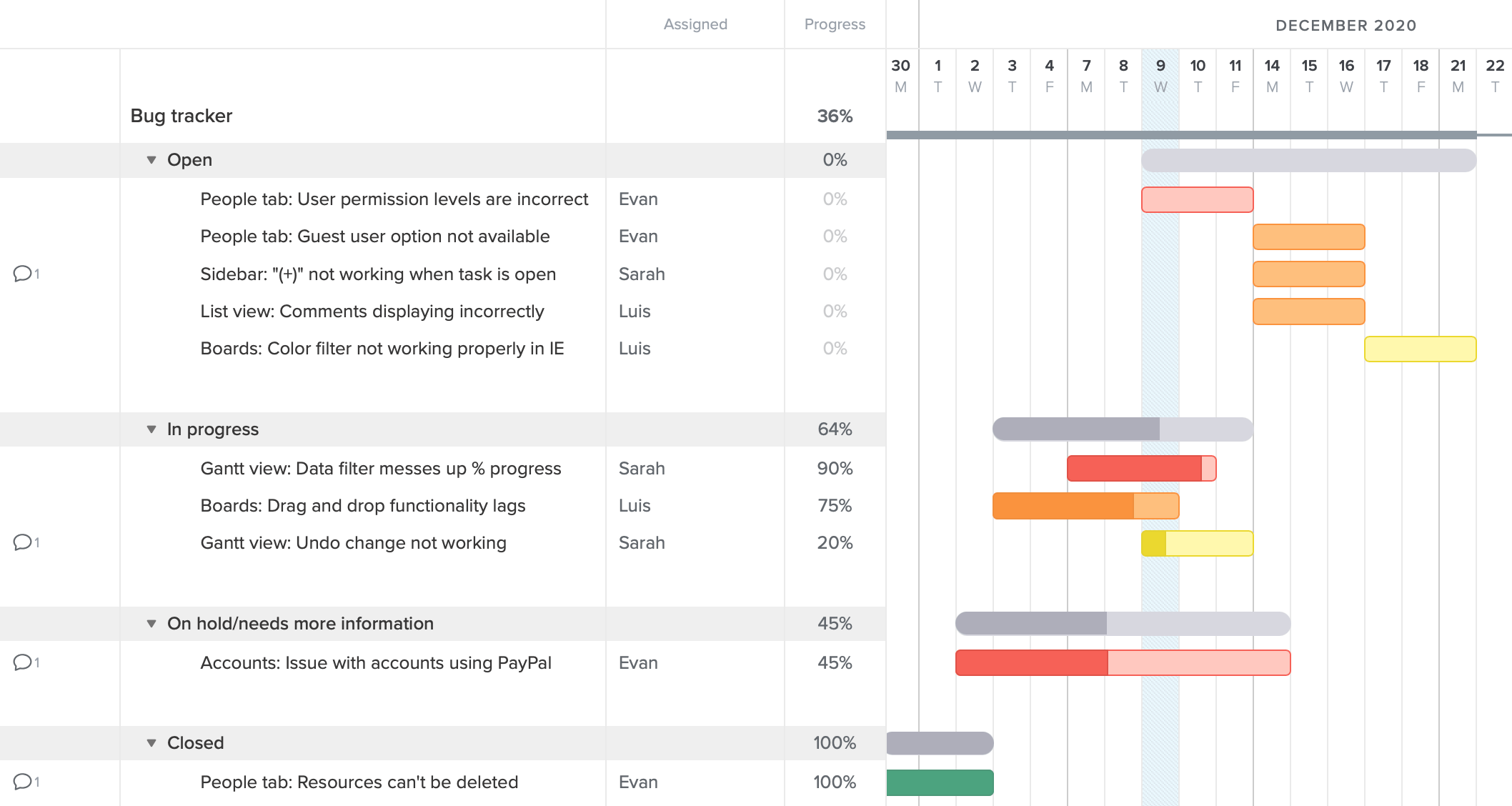
Task: Click the December 9 date header
Action: coord(1160,65)
